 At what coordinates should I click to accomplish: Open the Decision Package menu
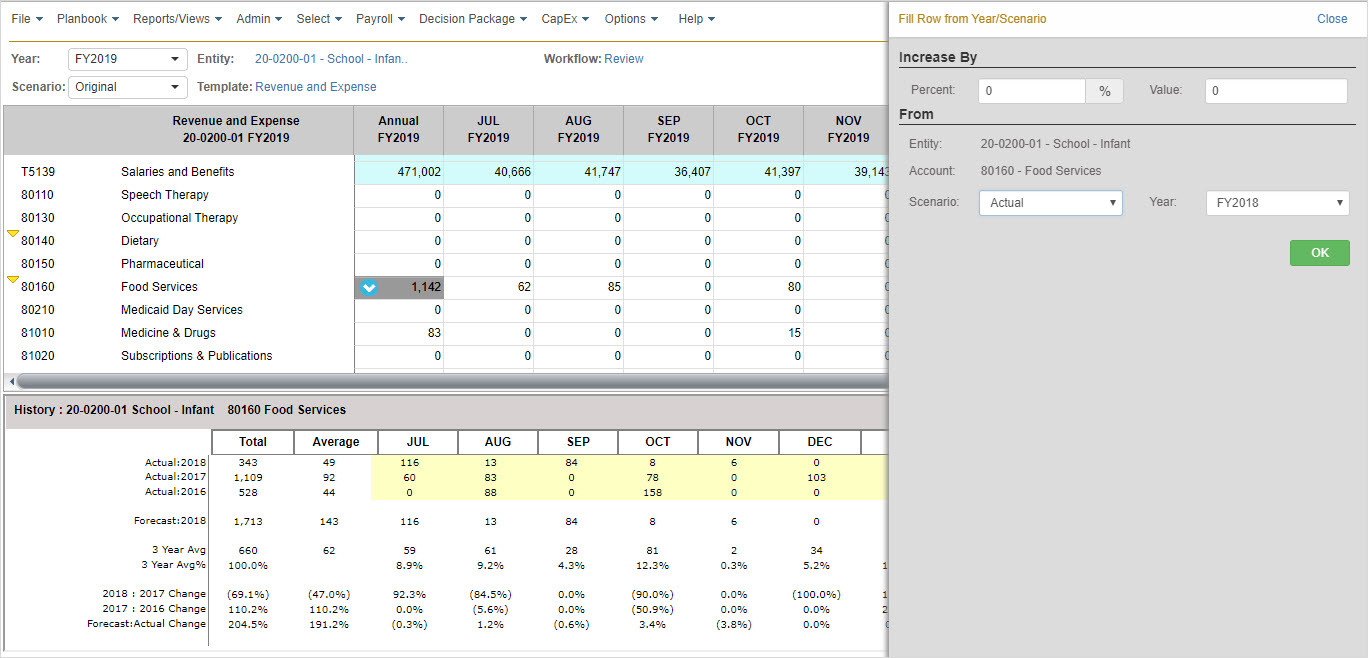pyautogui.click(x=472, y=19)
